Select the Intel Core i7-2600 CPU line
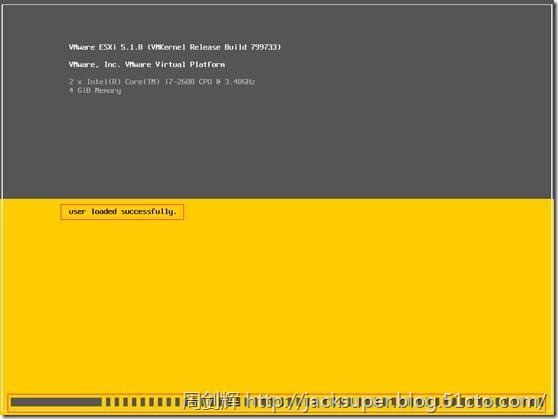Image resolution: width=558 pixels, height=419 pixels. [162, 82]
